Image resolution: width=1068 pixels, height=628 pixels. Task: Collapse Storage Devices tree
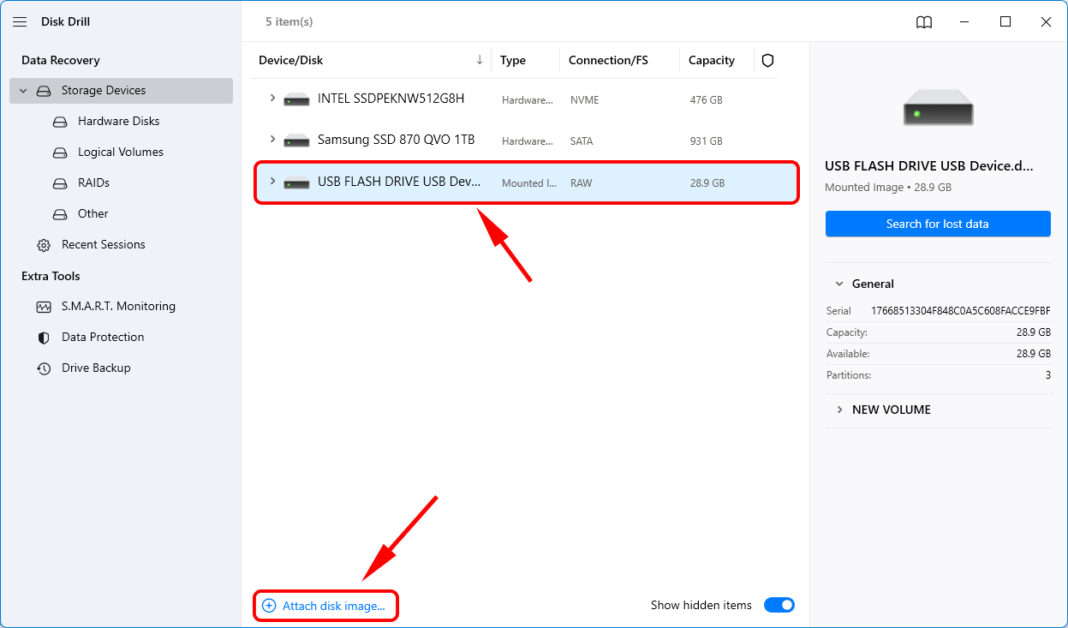point(24,90)
